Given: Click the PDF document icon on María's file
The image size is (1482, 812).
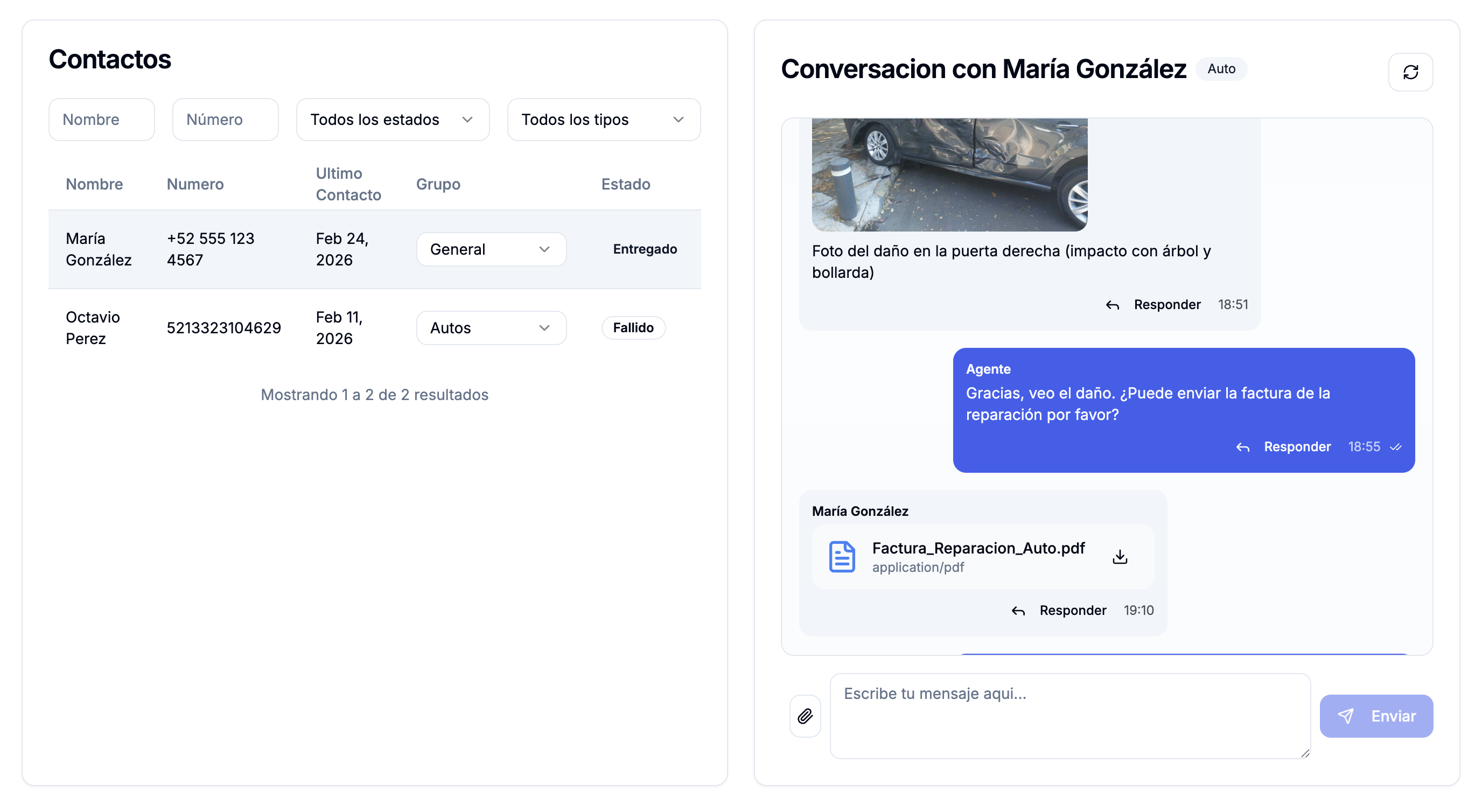Looking at the screenshot, I should (x=842, y=556).
